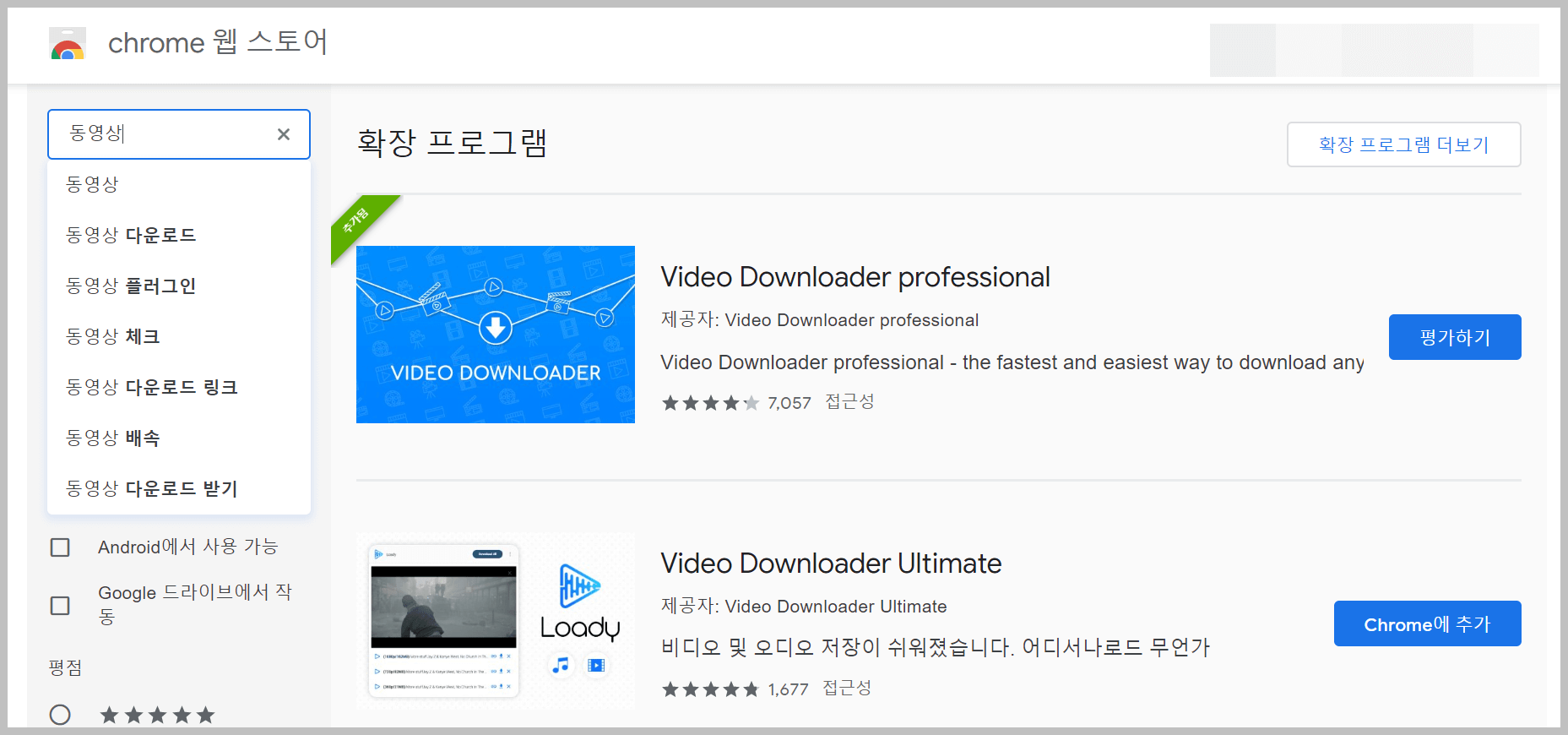The height and width of the screenshot is (735, 1568).
Task: Click the 1,677 rating stars of Ultimate
Action: [710, 689]
